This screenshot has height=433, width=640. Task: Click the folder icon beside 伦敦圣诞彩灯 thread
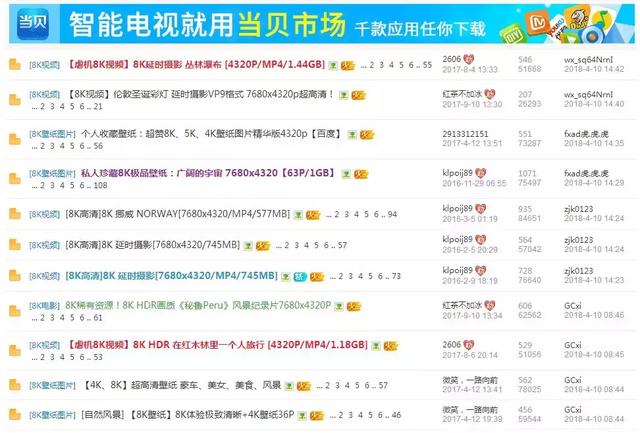point(15,100)
